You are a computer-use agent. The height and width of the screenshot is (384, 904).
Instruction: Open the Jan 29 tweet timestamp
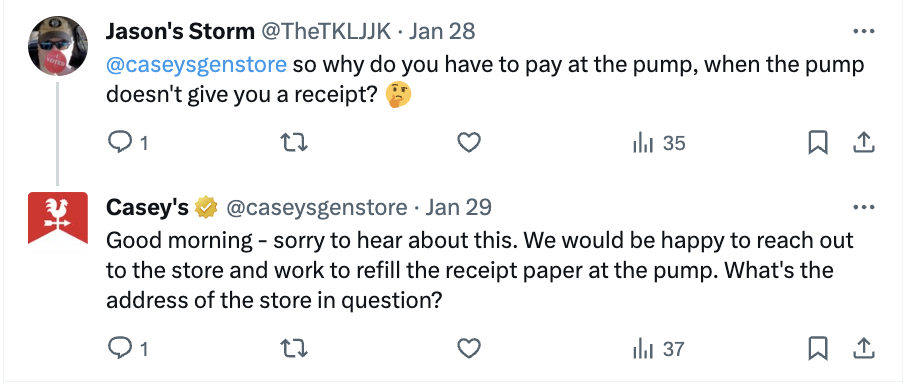[458, 207]
